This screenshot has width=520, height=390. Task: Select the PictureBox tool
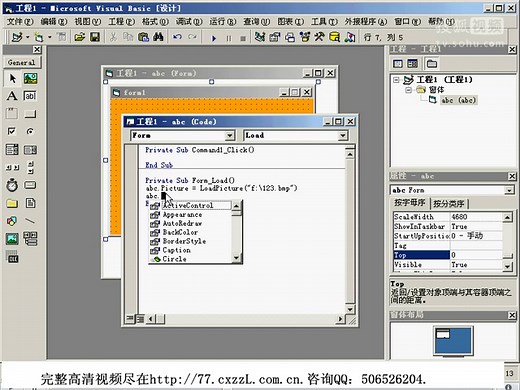pos(30,79)
